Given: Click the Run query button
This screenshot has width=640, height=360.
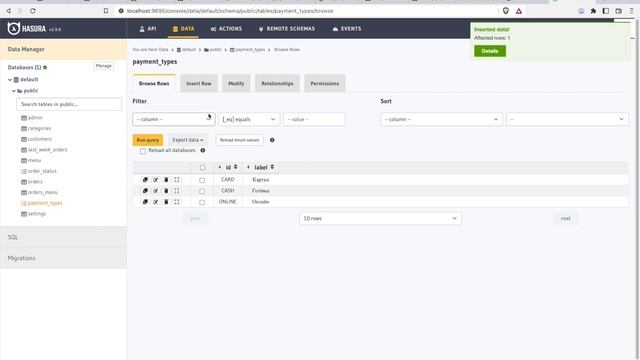Looking at the screenshot, I should point(148,140).
